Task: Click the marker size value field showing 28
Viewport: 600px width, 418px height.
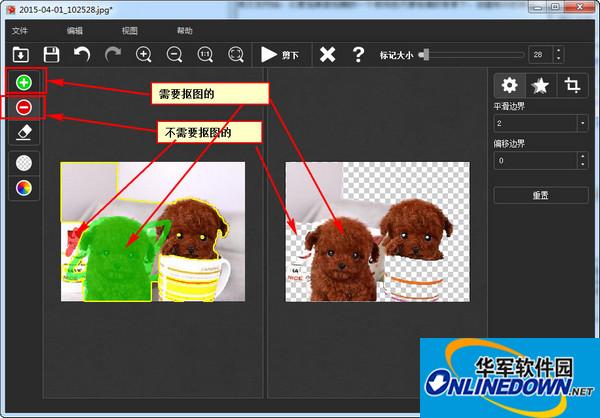Action: pos(540,55)
